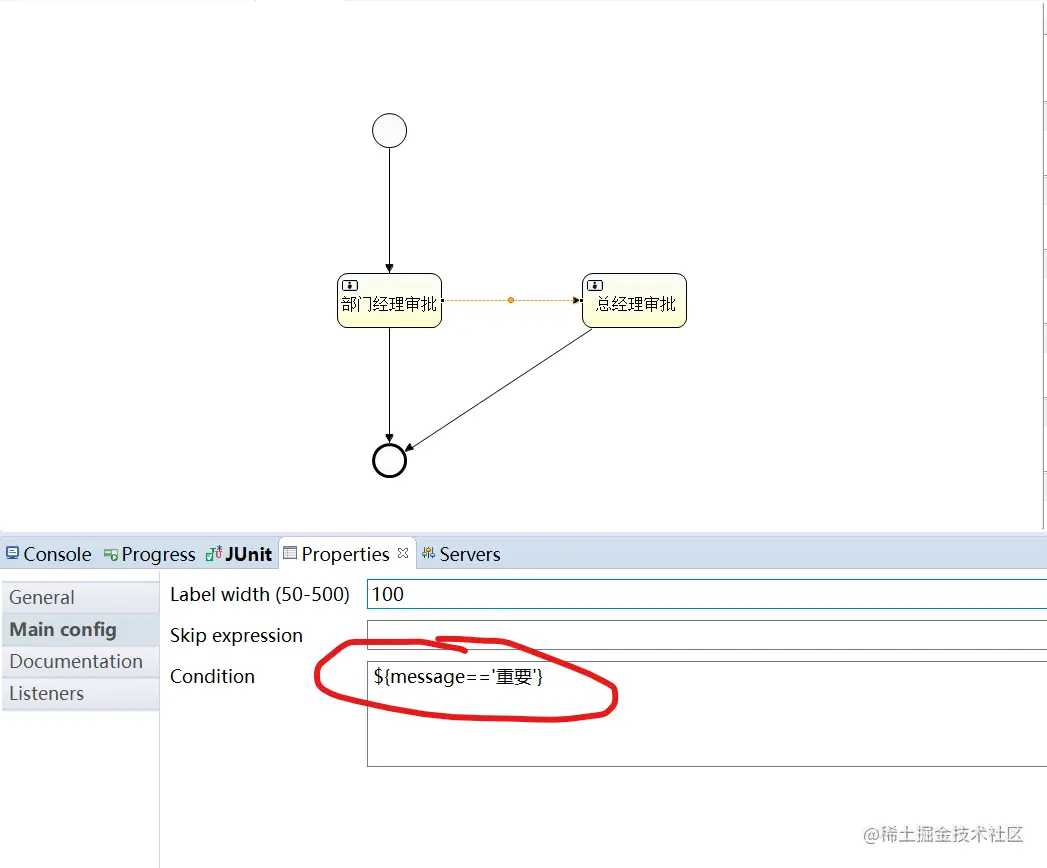Select the end event circle
The height and width of the screenshot is (868, 1047).
point(389,460)
